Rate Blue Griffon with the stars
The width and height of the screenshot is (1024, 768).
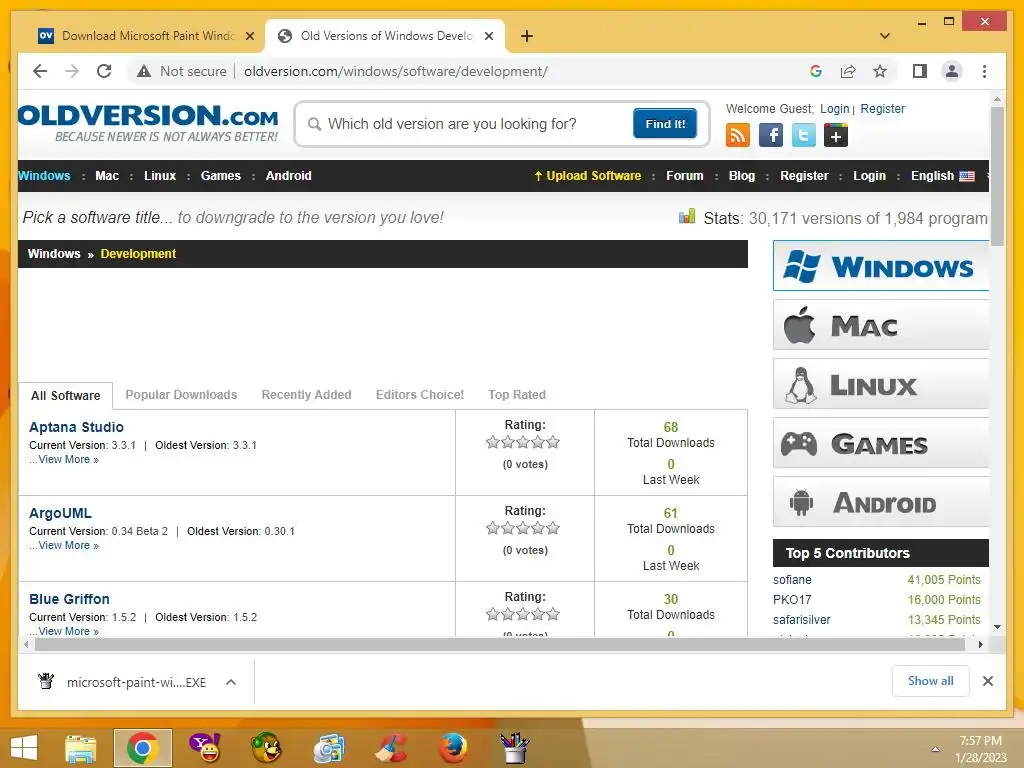click(x=523, y=615)
